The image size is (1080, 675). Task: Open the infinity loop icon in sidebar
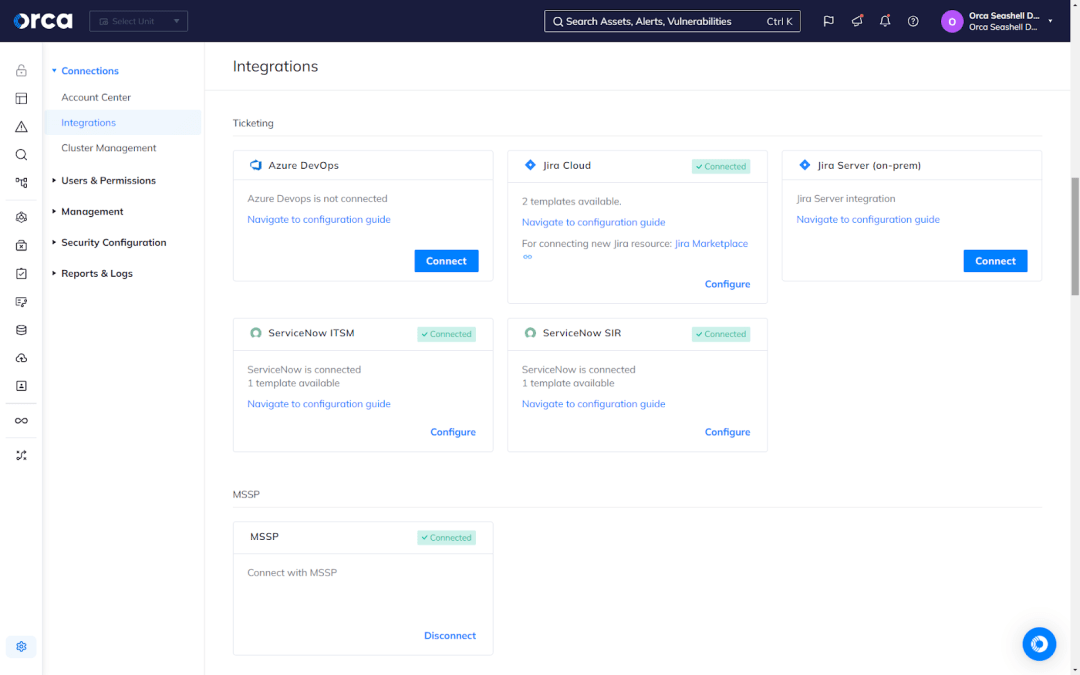coord(21,421)
